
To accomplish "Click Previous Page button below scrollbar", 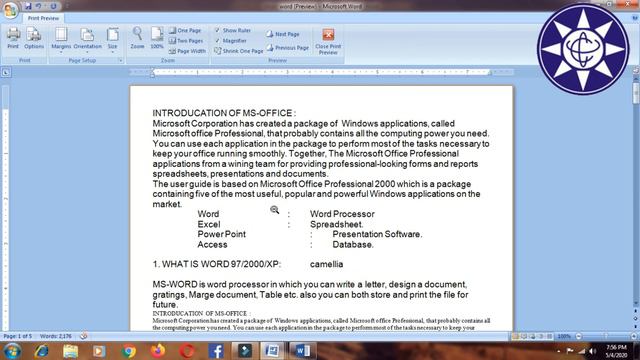I will [636, 311].
